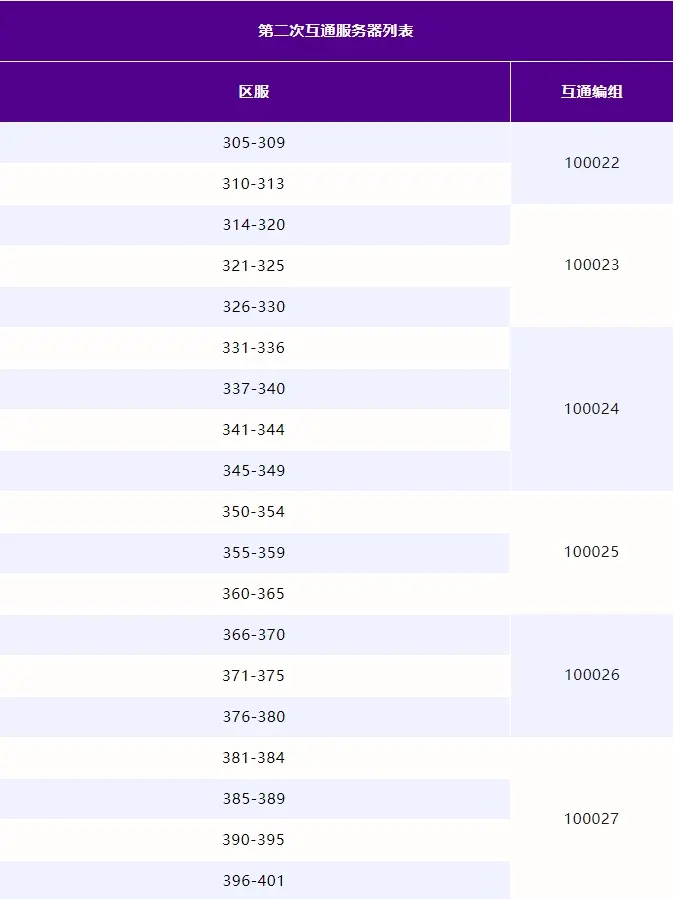Click the 396-401 server row
This screenshot has width=673, height=899.
255,880
